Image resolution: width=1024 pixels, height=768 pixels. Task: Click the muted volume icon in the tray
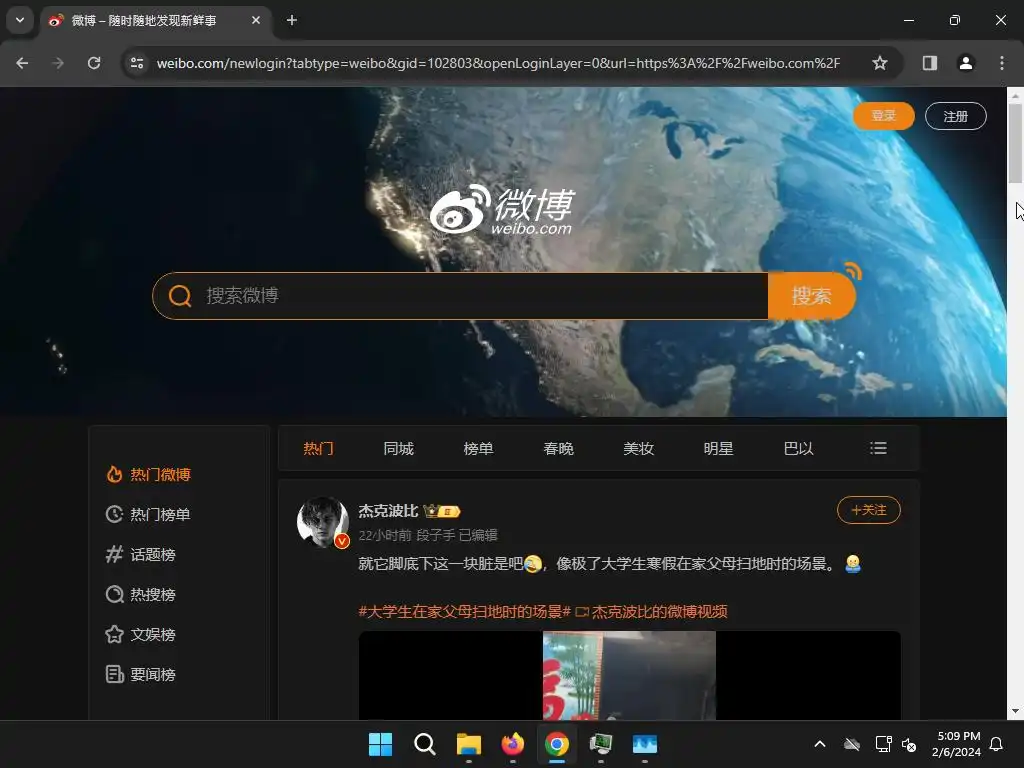click(x=909, y=744)
